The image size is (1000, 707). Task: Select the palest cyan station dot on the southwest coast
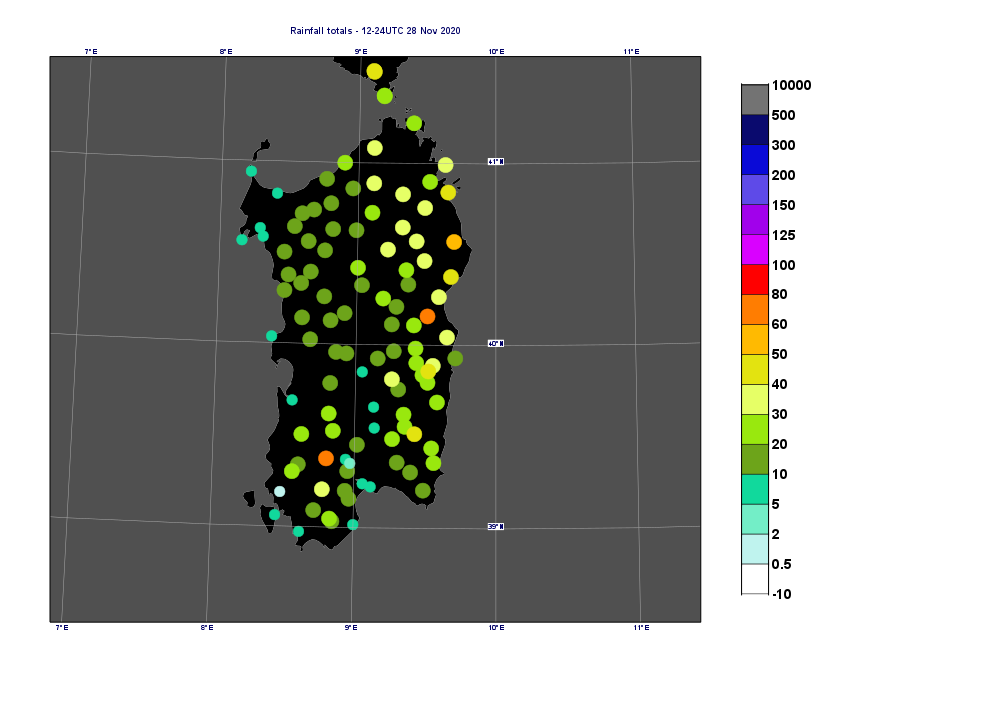coord(279,492)
